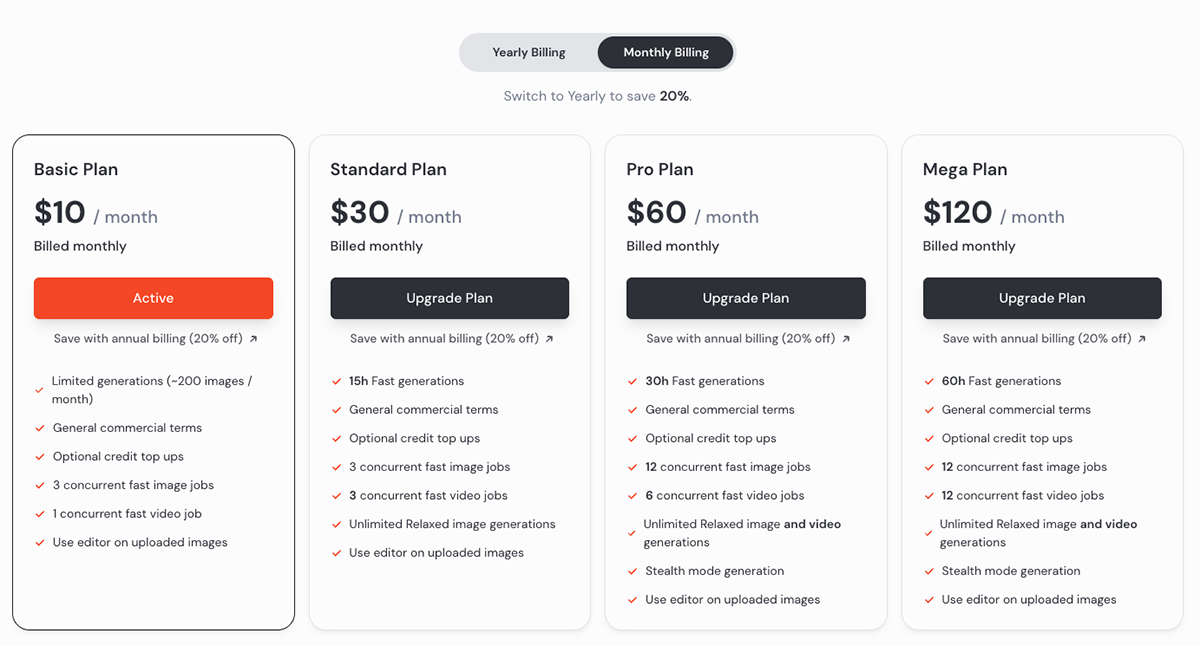Click the $120 Mega Plan price
The image size is (1200, 646).
pyautogui.click(x=957, y=213)
